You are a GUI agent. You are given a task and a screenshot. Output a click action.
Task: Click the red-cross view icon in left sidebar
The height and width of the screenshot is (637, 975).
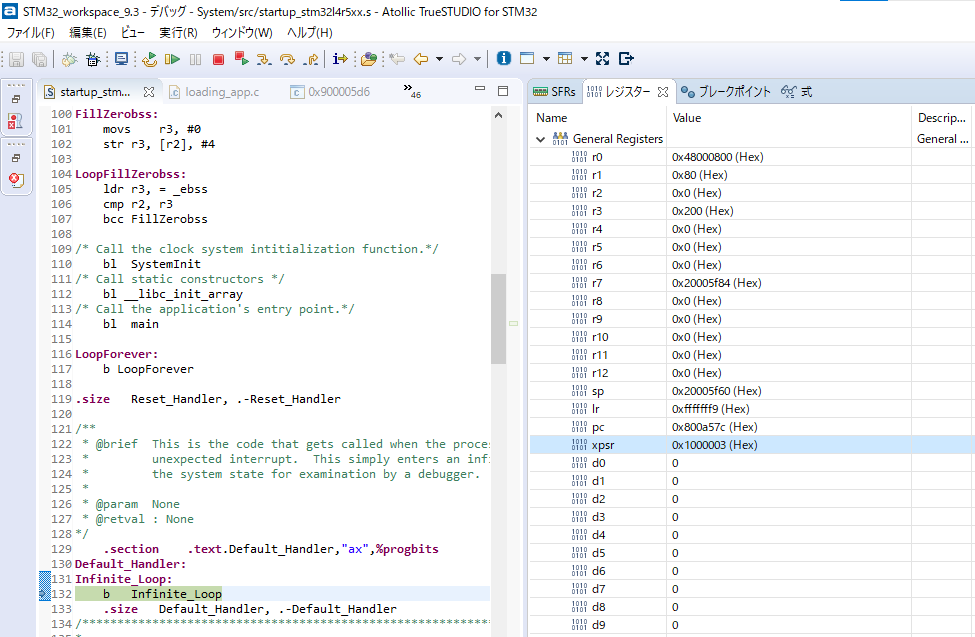(16, 121)
